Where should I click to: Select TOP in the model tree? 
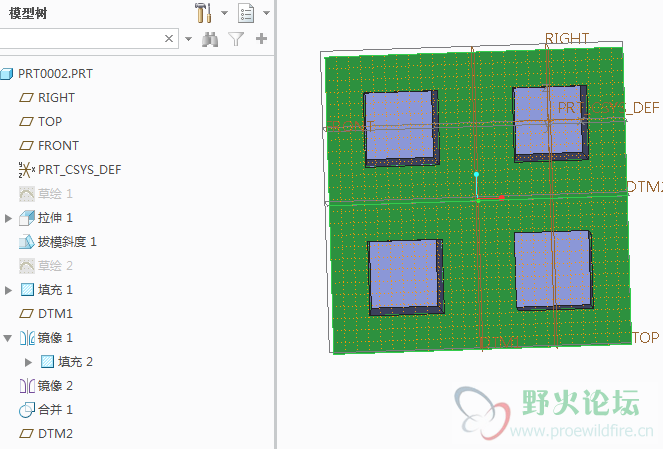[x=50, y=122]
